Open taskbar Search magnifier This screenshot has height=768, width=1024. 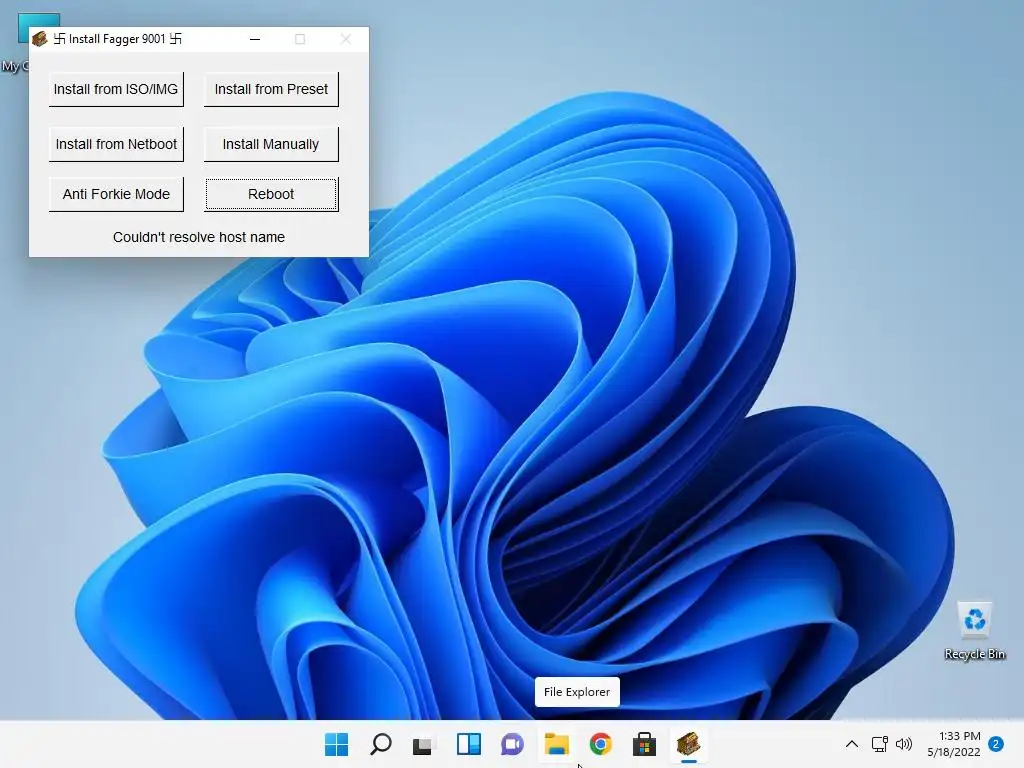(x=381, y=744)
